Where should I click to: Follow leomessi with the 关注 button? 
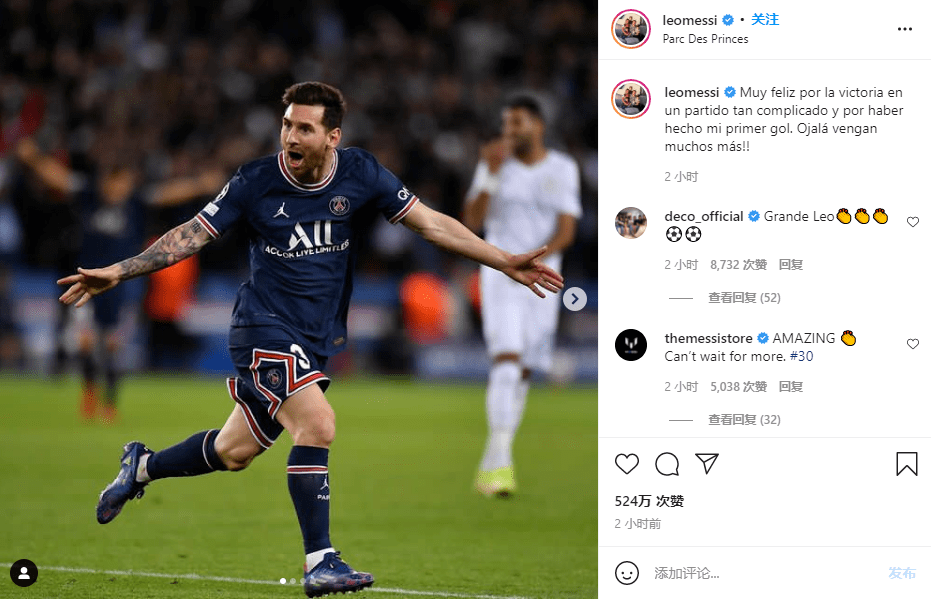click(x=765, y=20)
